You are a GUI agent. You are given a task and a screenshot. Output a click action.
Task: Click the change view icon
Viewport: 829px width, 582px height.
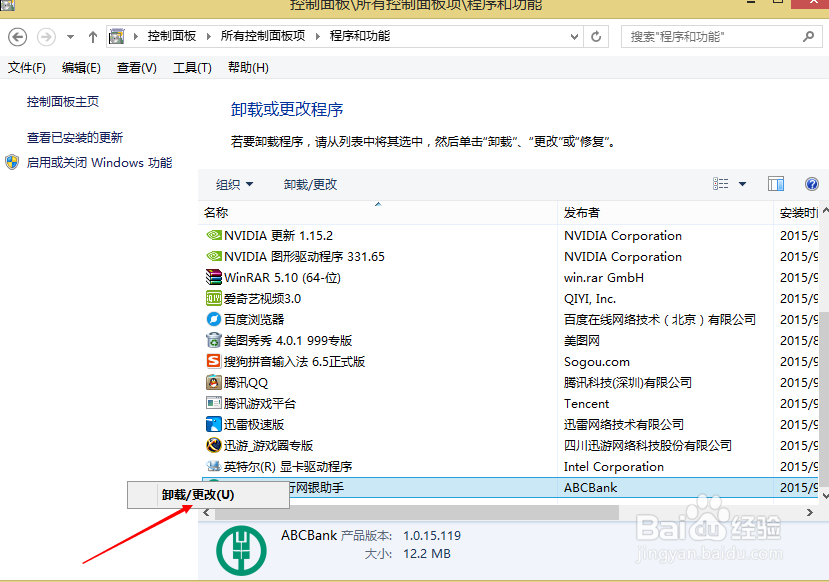coord(720,184)
